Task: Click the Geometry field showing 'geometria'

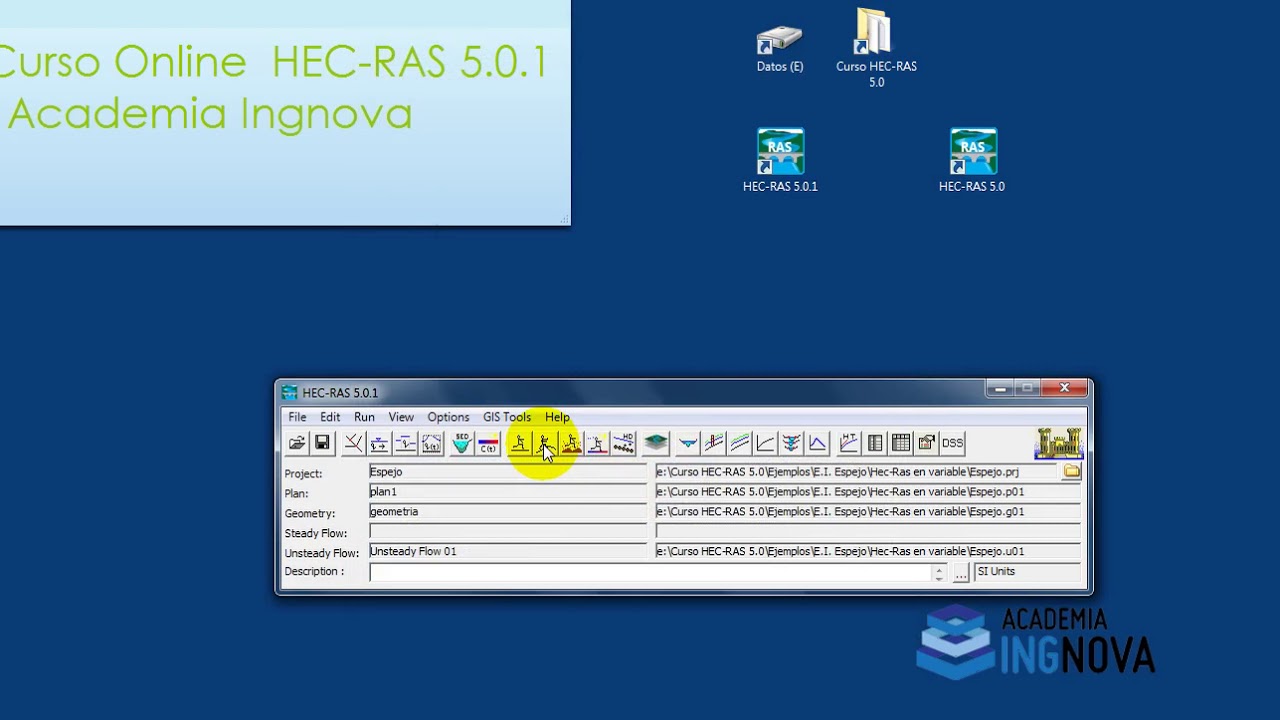Action: (x=508, y=512)
